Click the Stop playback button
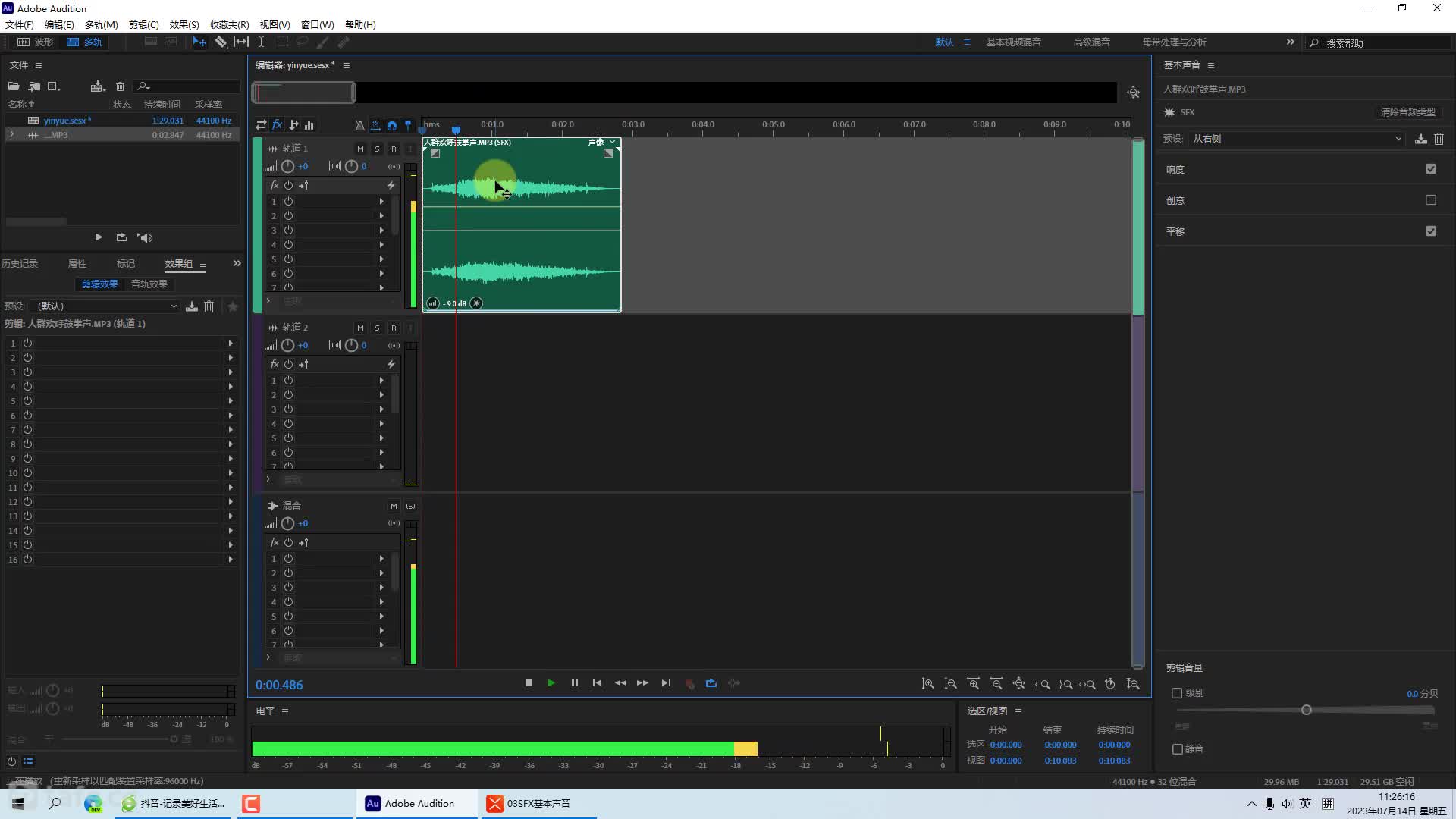Image resolution: width=1456 pixels, height=819 pixels. tap(529, 683)
